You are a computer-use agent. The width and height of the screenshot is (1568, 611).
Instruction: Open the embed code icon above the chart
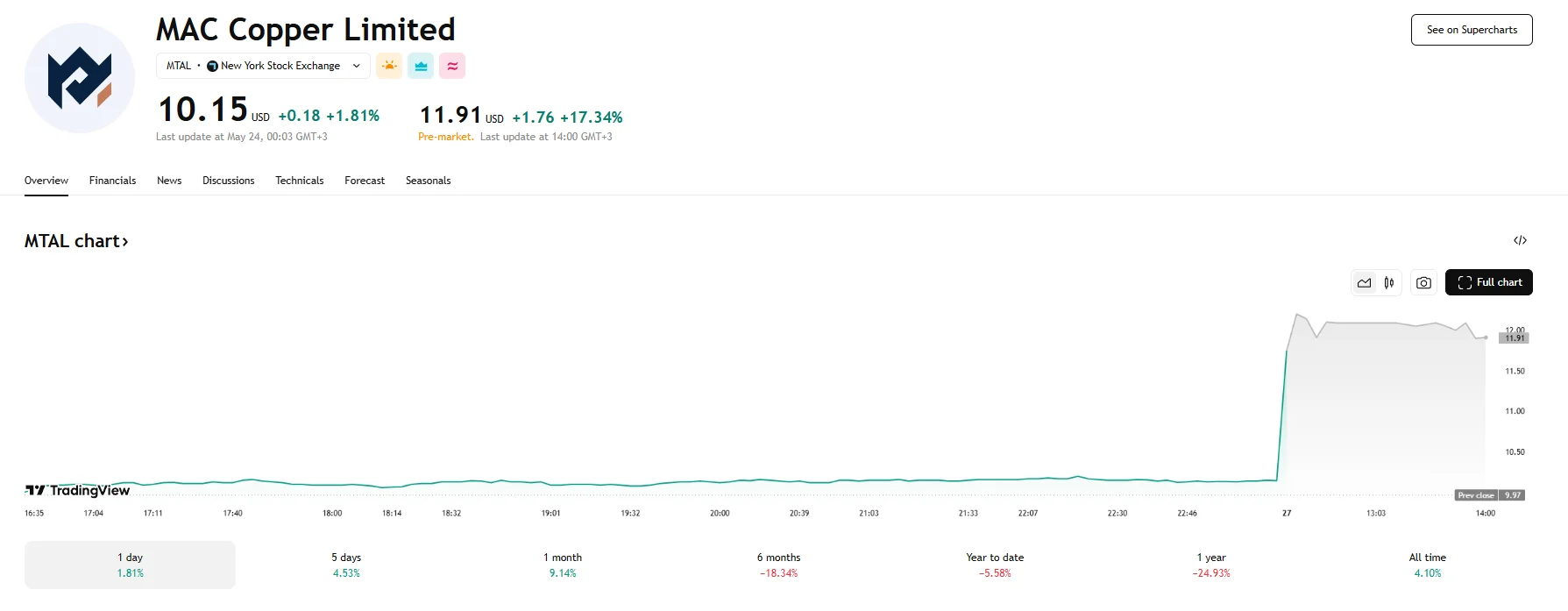point(1521,239)
